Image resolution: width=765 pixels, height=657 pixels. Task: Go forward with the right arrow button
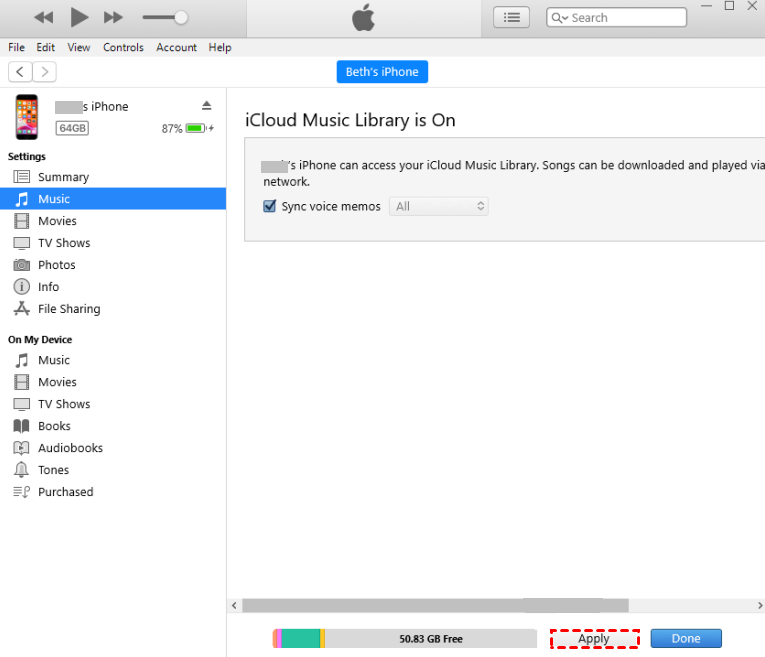coord(44,72)
